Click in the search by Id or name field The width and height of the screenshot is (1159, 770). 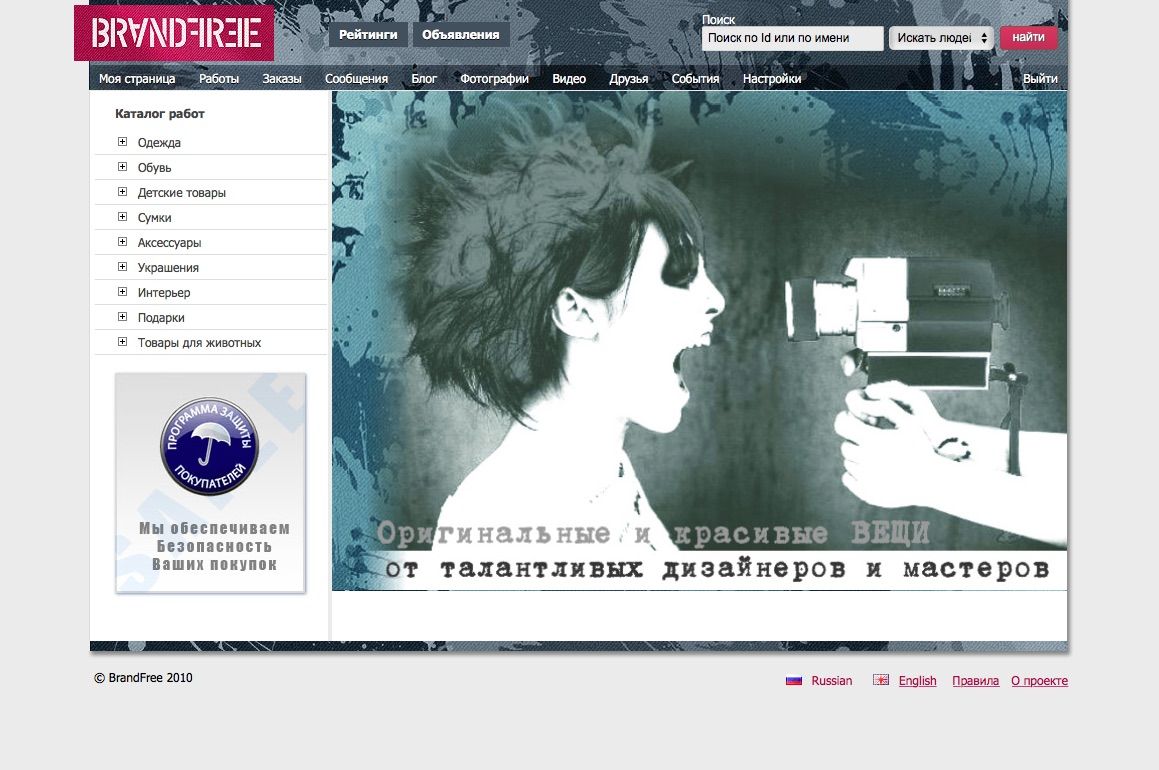tap(792, 38)
